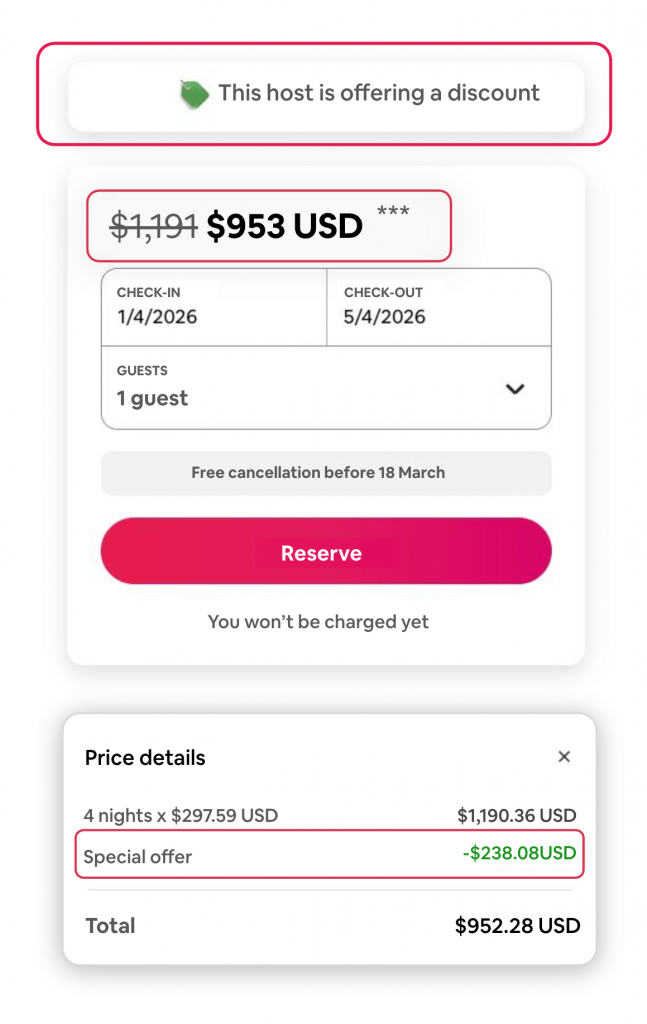Click the "Total" label
This screenshot has height=1024, width=647.
tap(110, 926)
